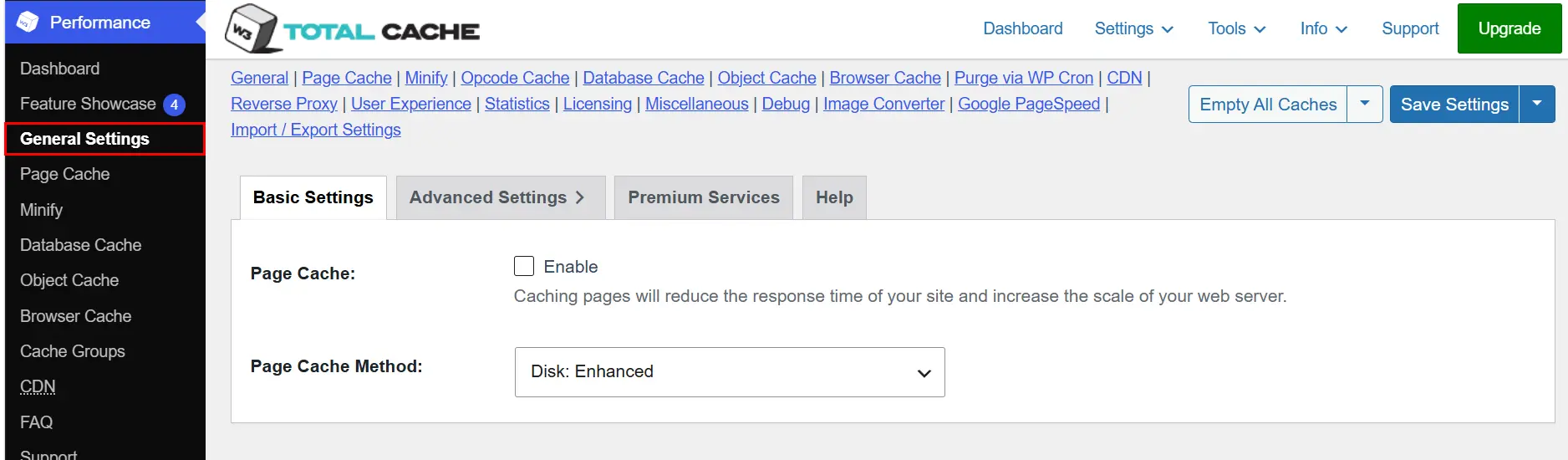Follow the Google PageSpeed link
1568x460 pixels.
[1029, 104]
